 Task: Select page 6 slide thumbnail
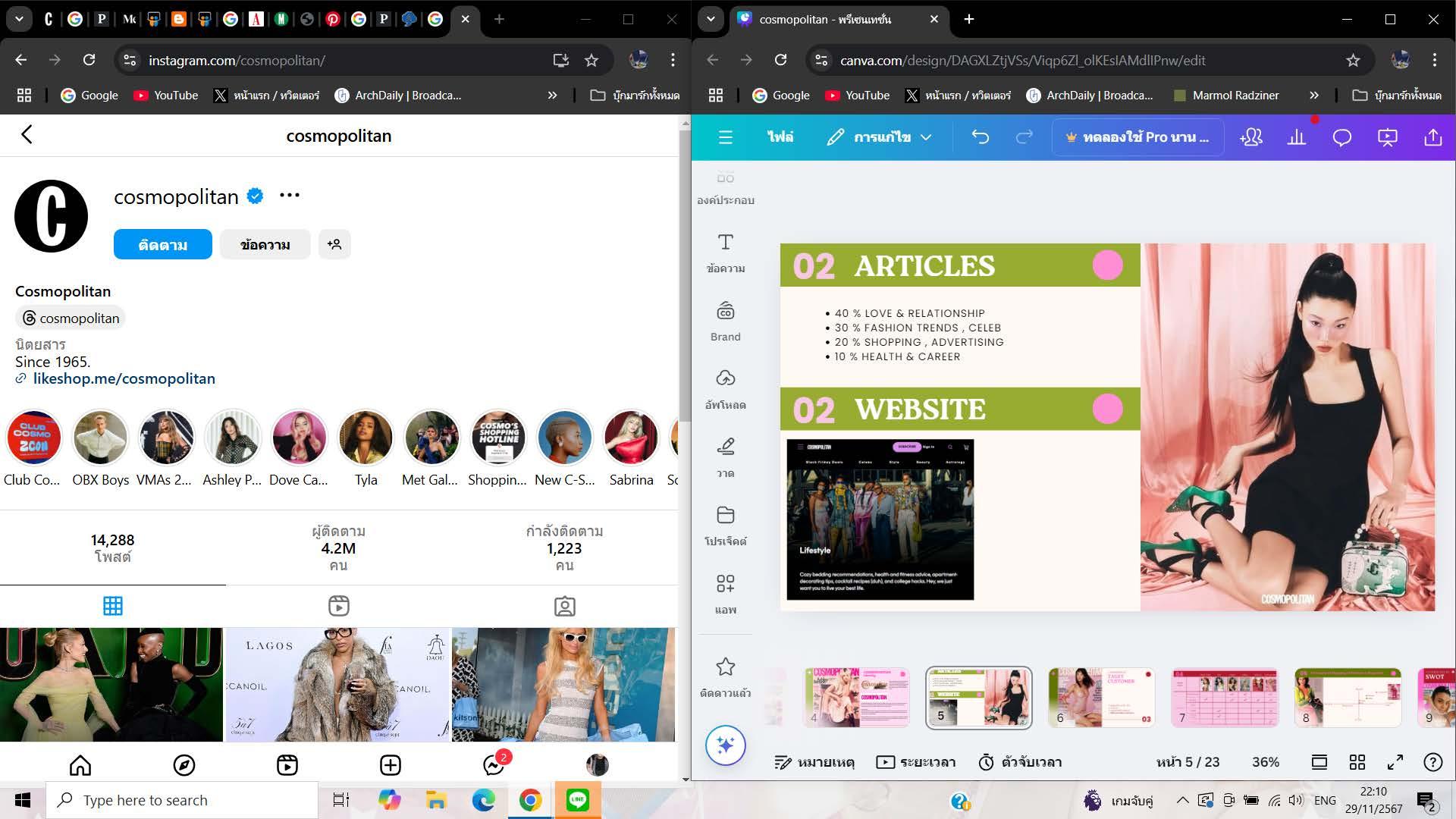click(x=1101, y=698)
